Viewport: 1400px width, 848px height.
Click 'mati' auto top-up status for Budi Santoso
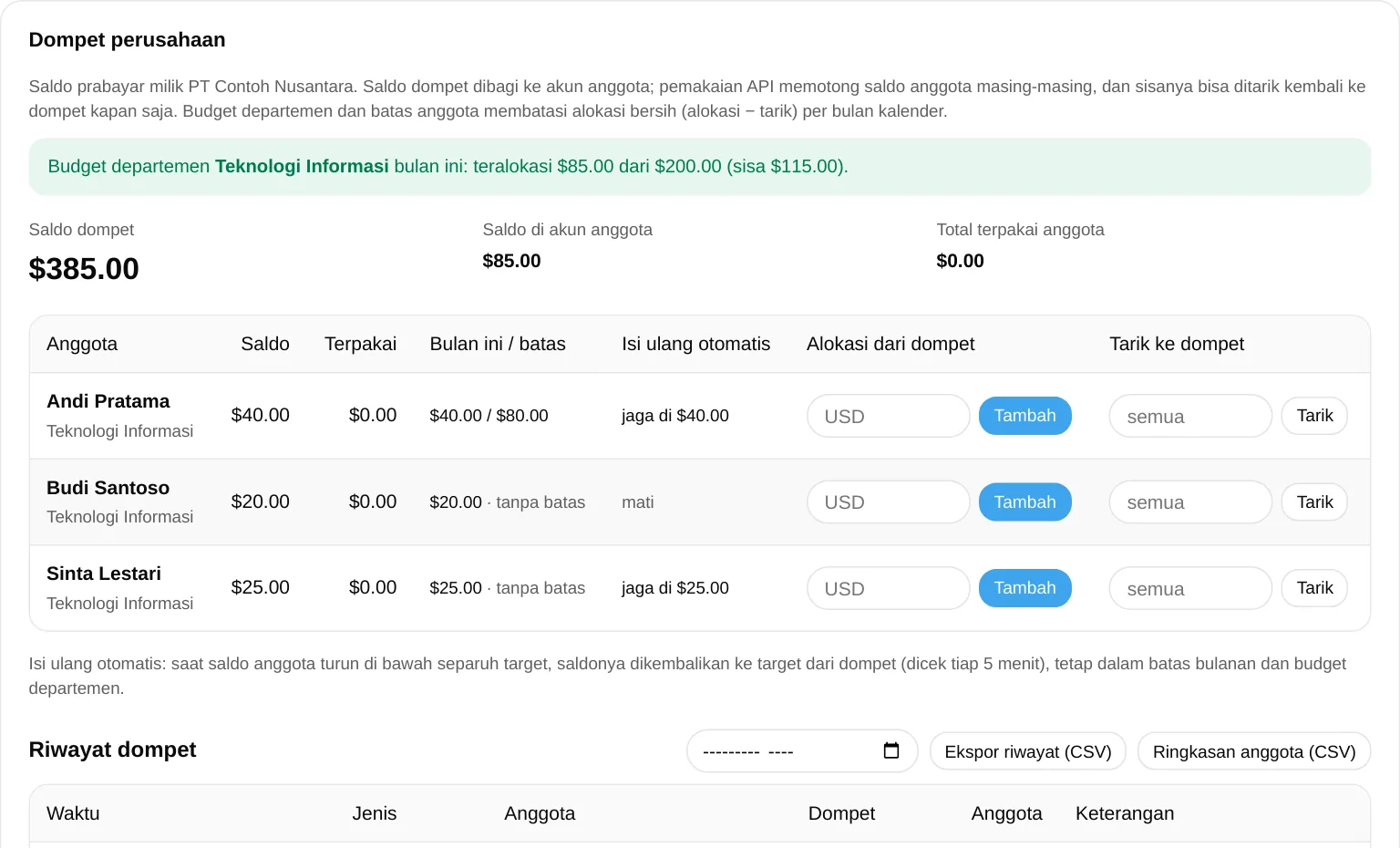click(638, 502)
